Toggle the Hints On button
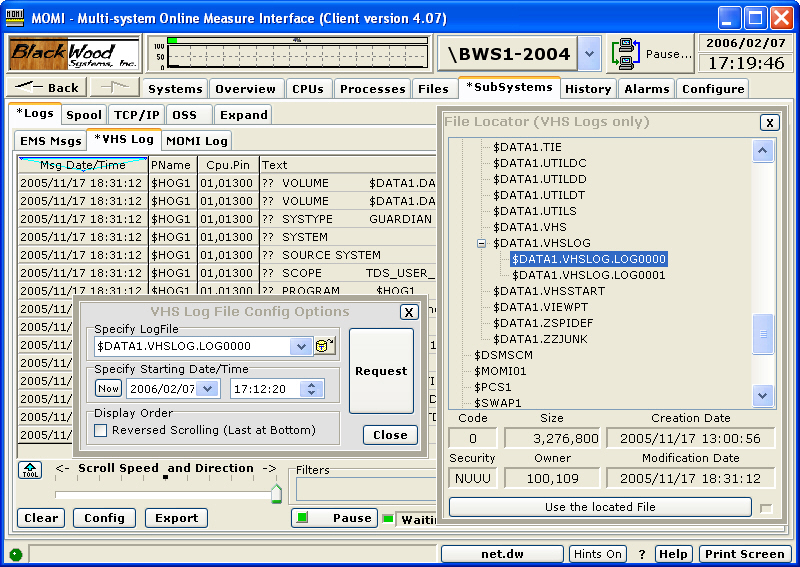 coord(598,554)
